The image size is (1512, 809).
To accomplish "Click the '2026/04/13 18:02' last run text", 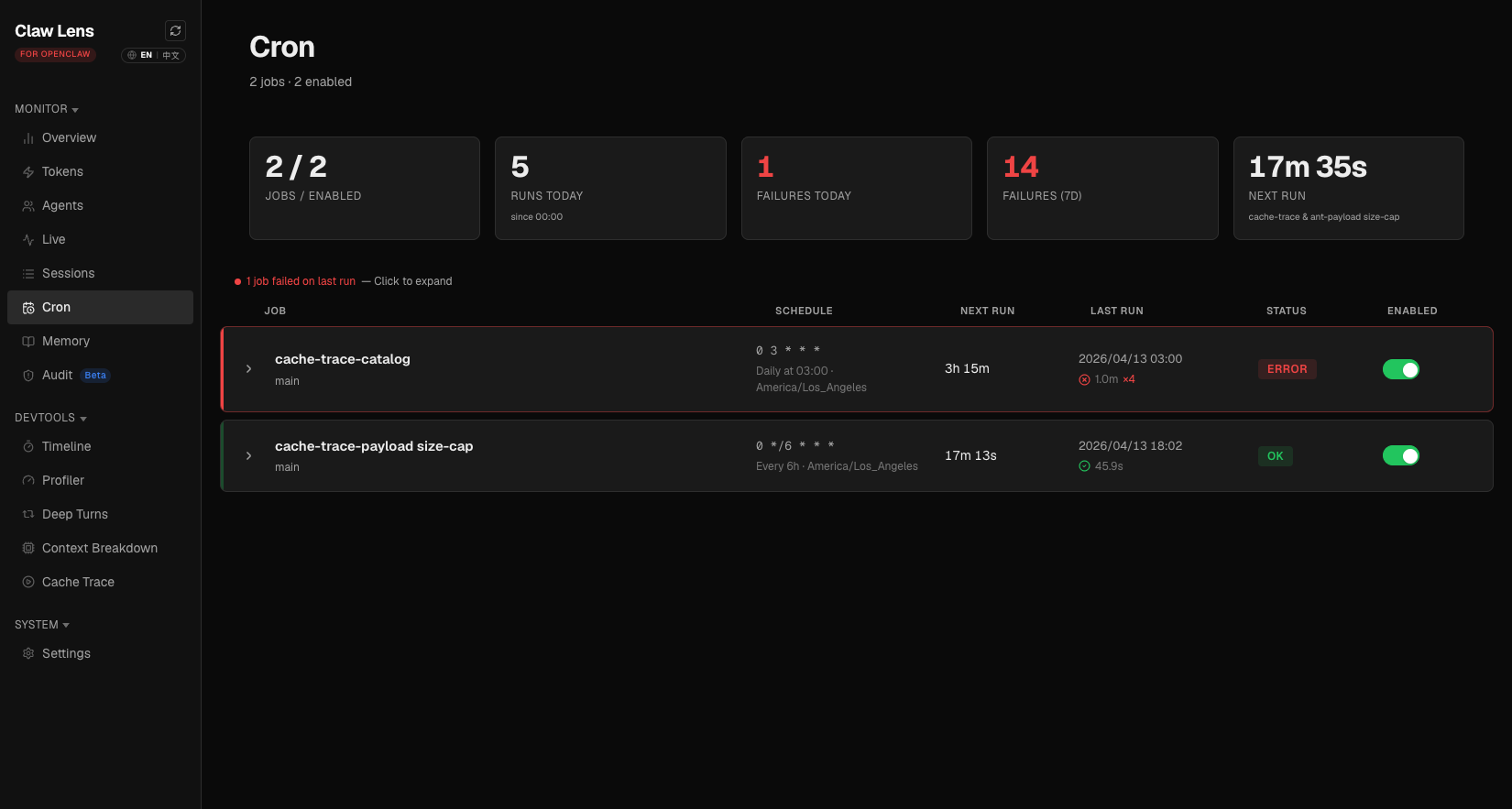I will pyautogui.click(x=1130, y=446).
